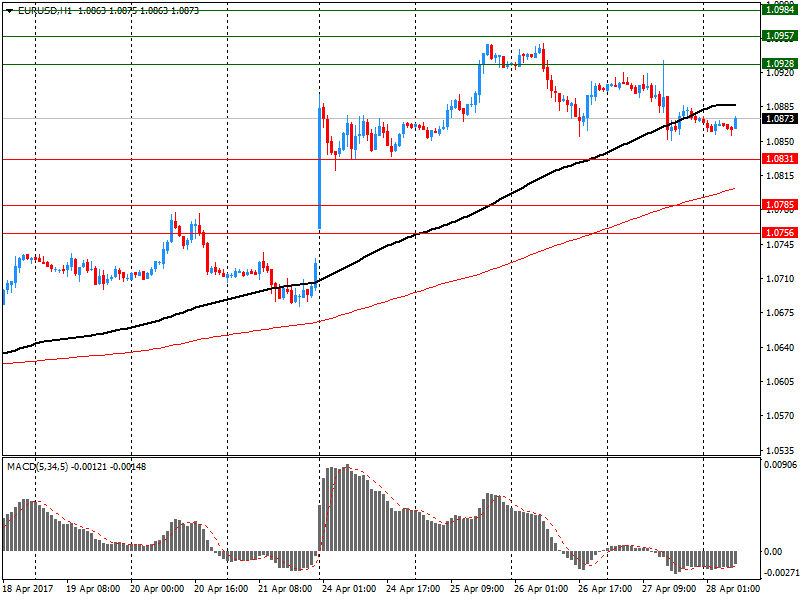
Task: Click the MACD(5,34,5) indicator label
Action: tap(37, 467)
